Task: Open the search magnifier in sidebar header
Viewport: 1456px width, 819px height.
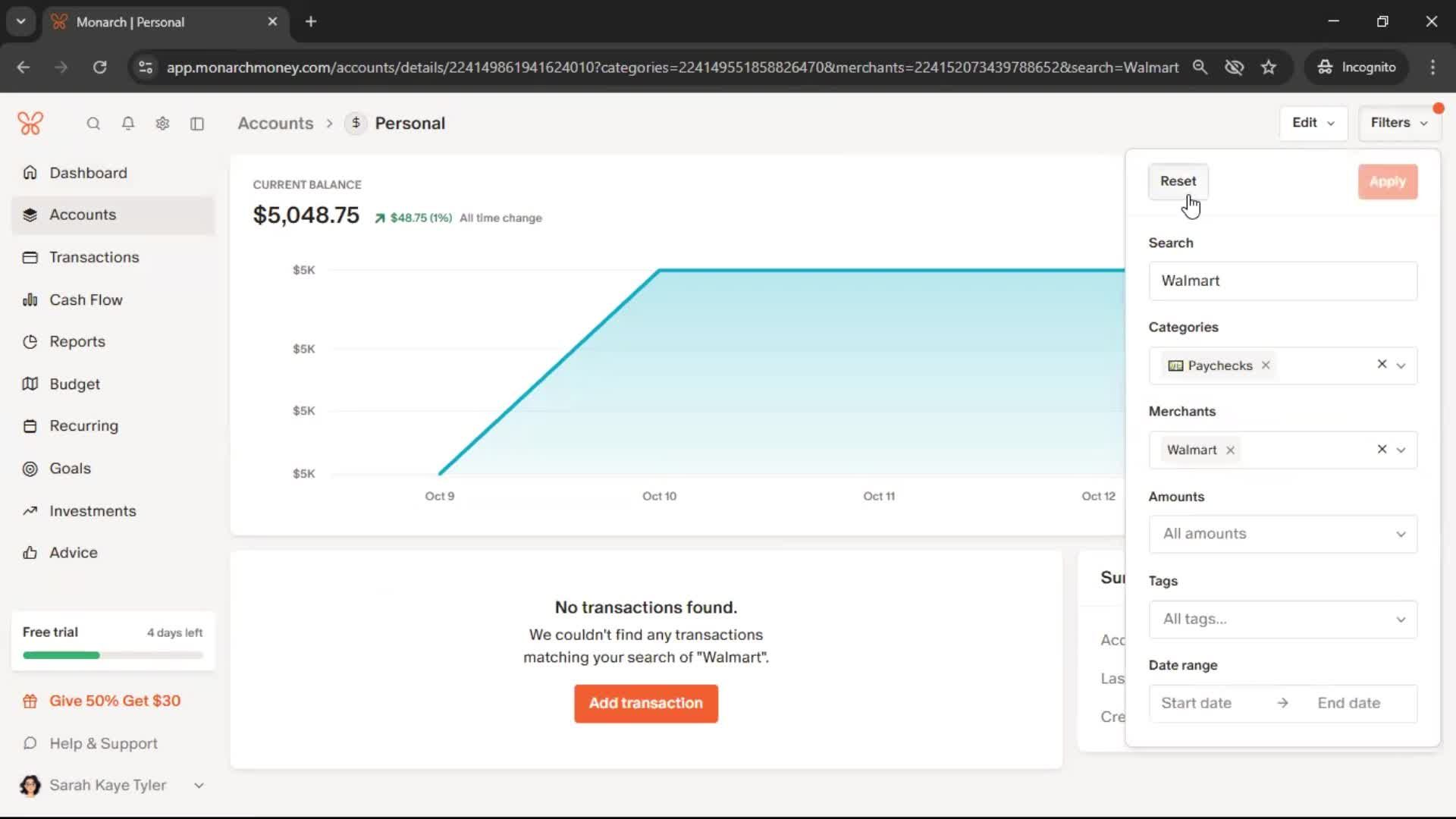Action: [x=93, y=124]
